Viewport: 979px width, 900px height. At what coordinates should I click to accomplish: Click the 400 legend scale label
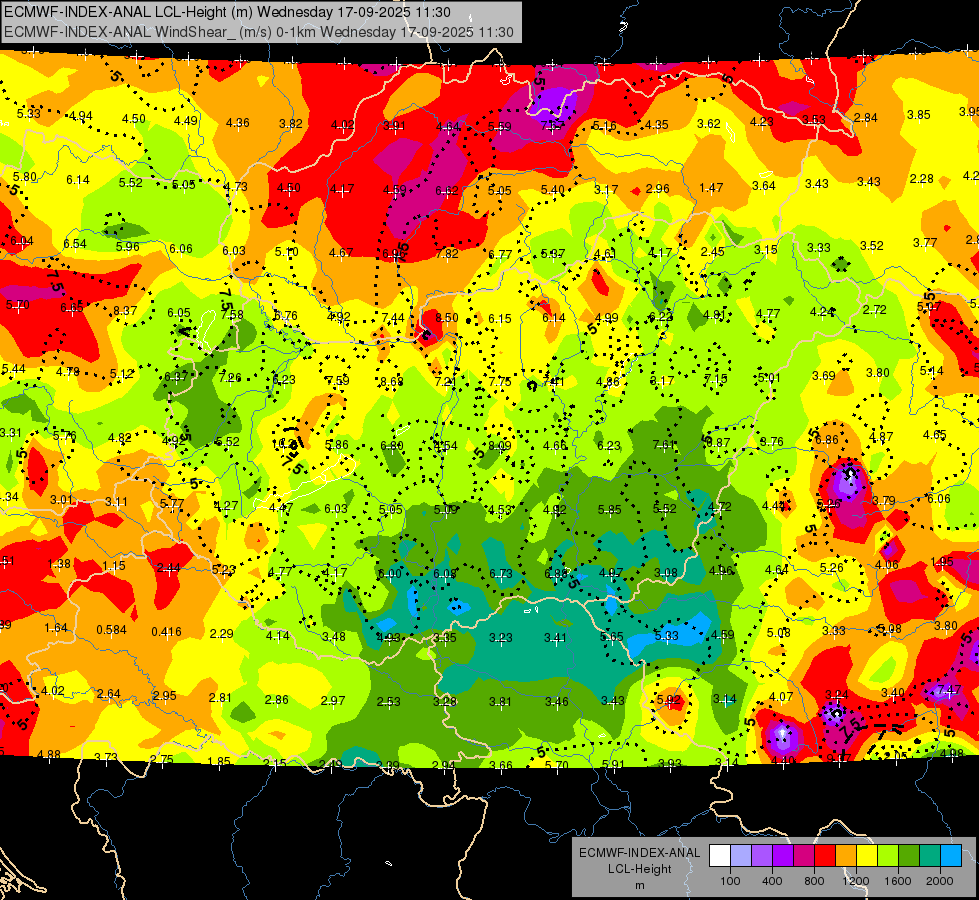772,881
